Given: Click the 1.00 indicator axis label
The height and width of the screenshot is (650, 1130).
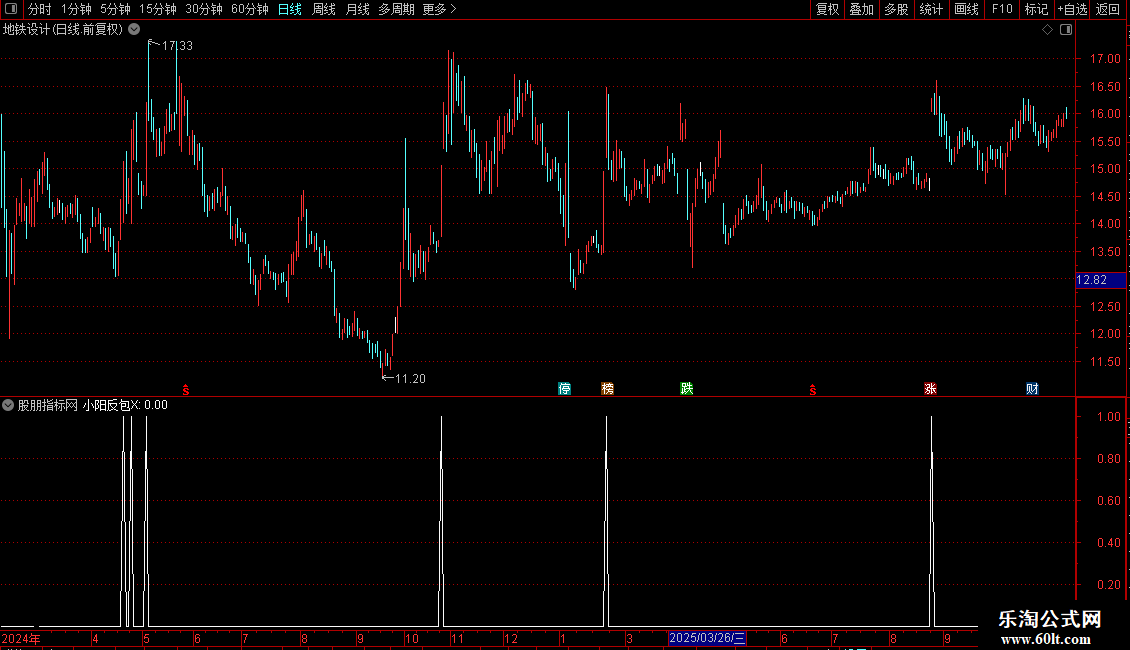Looking at the screenshot, I should pyautogui.click(x=1108, y=417).
